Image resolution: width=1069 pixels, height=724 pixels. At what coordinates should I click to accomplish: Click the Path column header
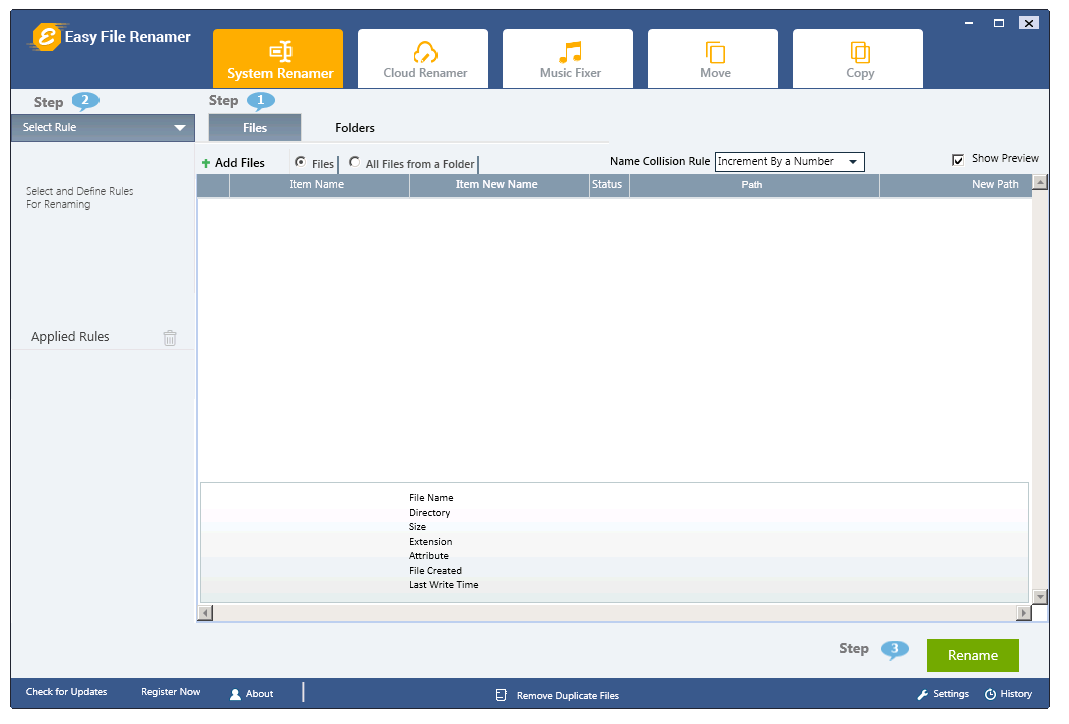click(x=754, y=185)
